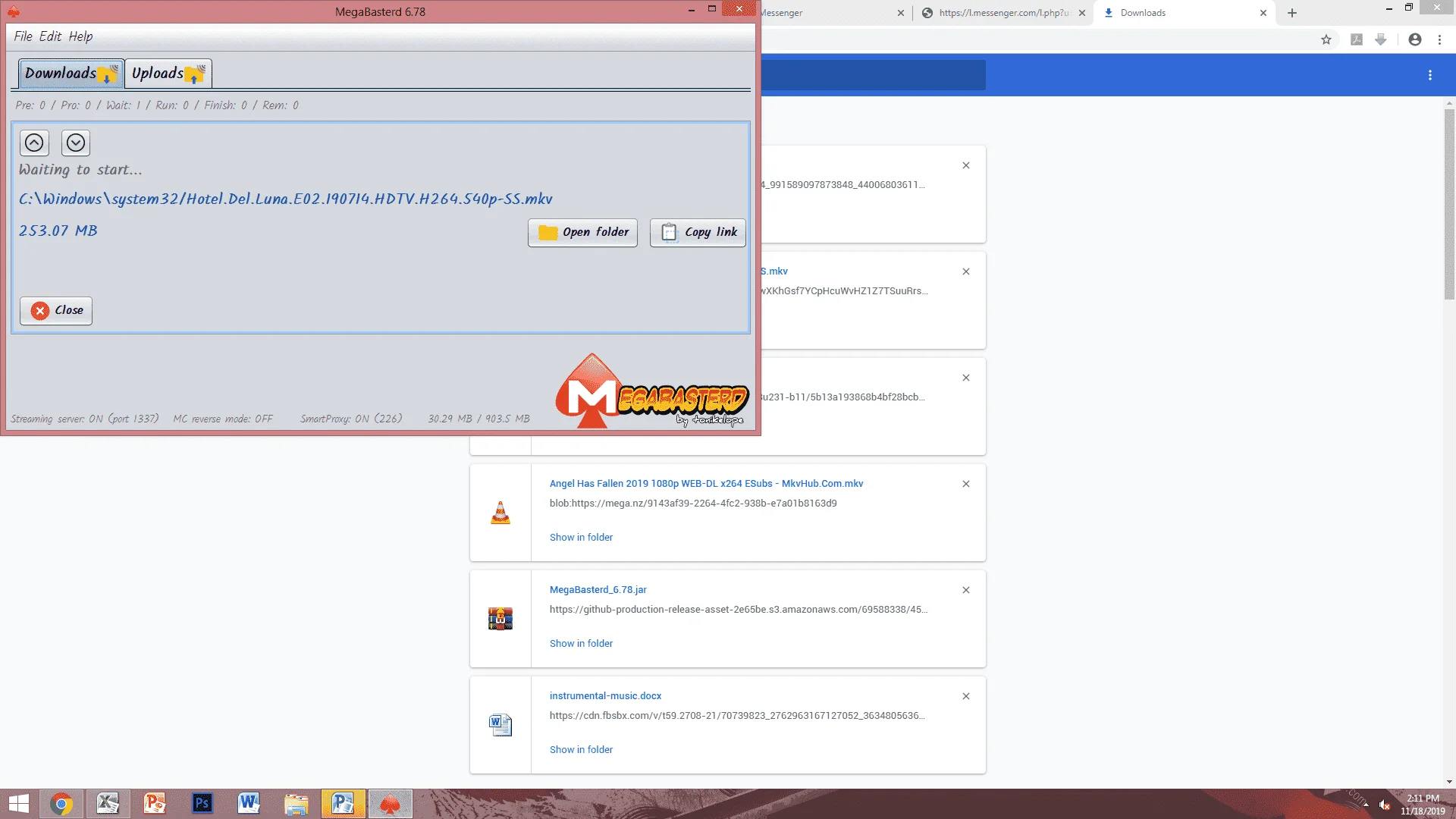Open Chrome from the taskbar
The width and height of the screenshot is (1456, 819).
pyautogui.click(x=61, y=804)
